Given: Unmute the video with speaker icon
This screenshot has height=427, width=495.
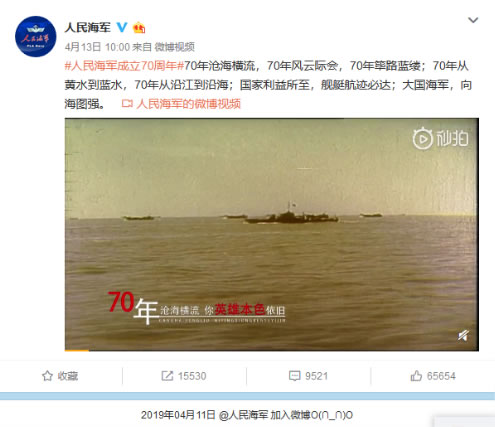Looking at the screenshot, I should [x=463, y=335].
